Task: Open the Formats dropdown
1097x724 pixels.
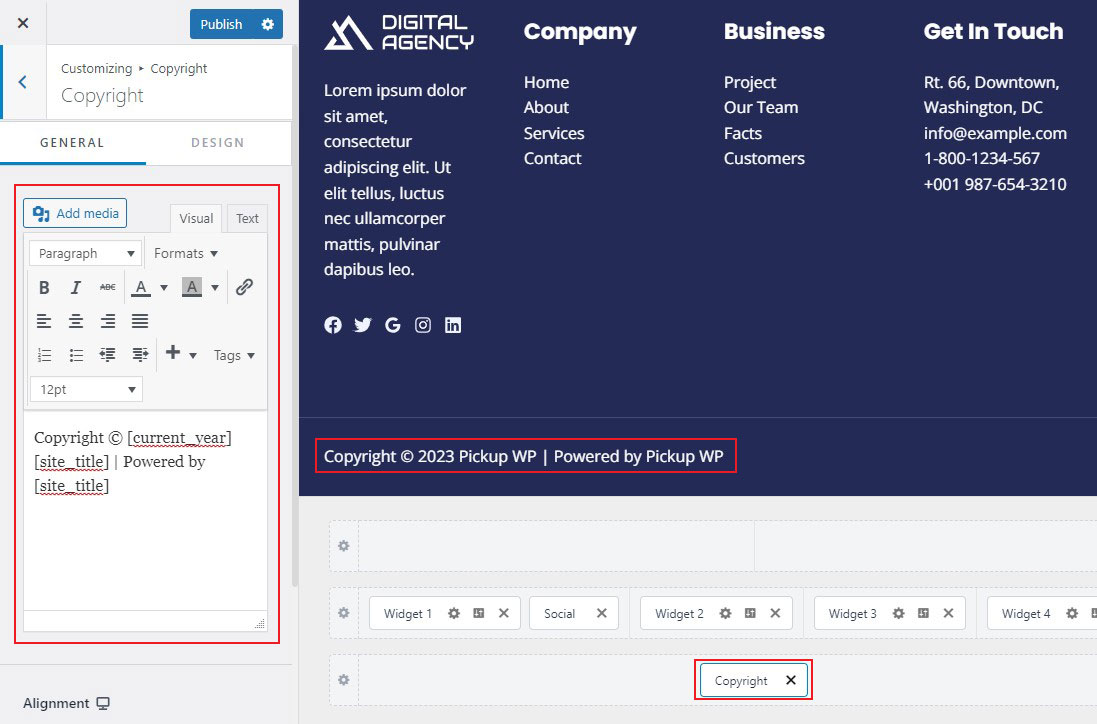Action: point(185,253)
